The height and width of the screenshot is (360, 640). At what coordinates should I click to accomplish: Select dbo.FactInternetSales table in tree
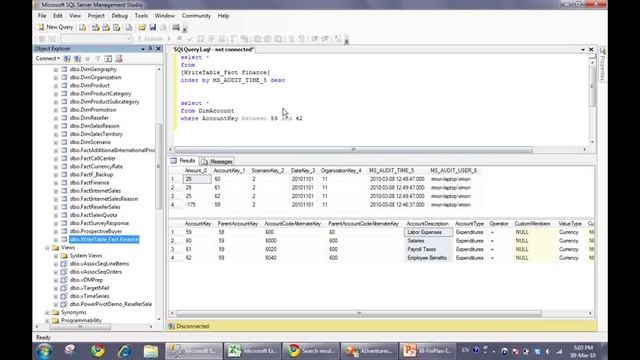click(96, 191)
